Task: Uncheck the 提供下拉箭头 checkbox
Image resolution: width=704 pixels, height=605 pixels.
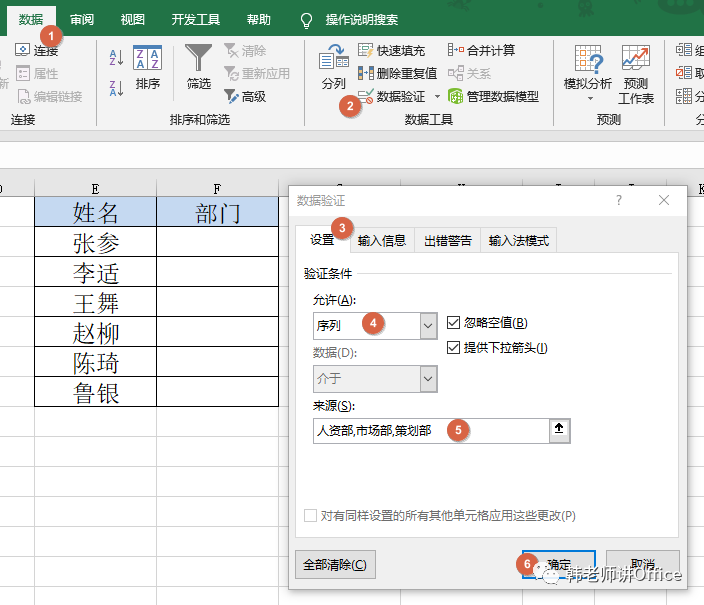Action: click(454, 348)
